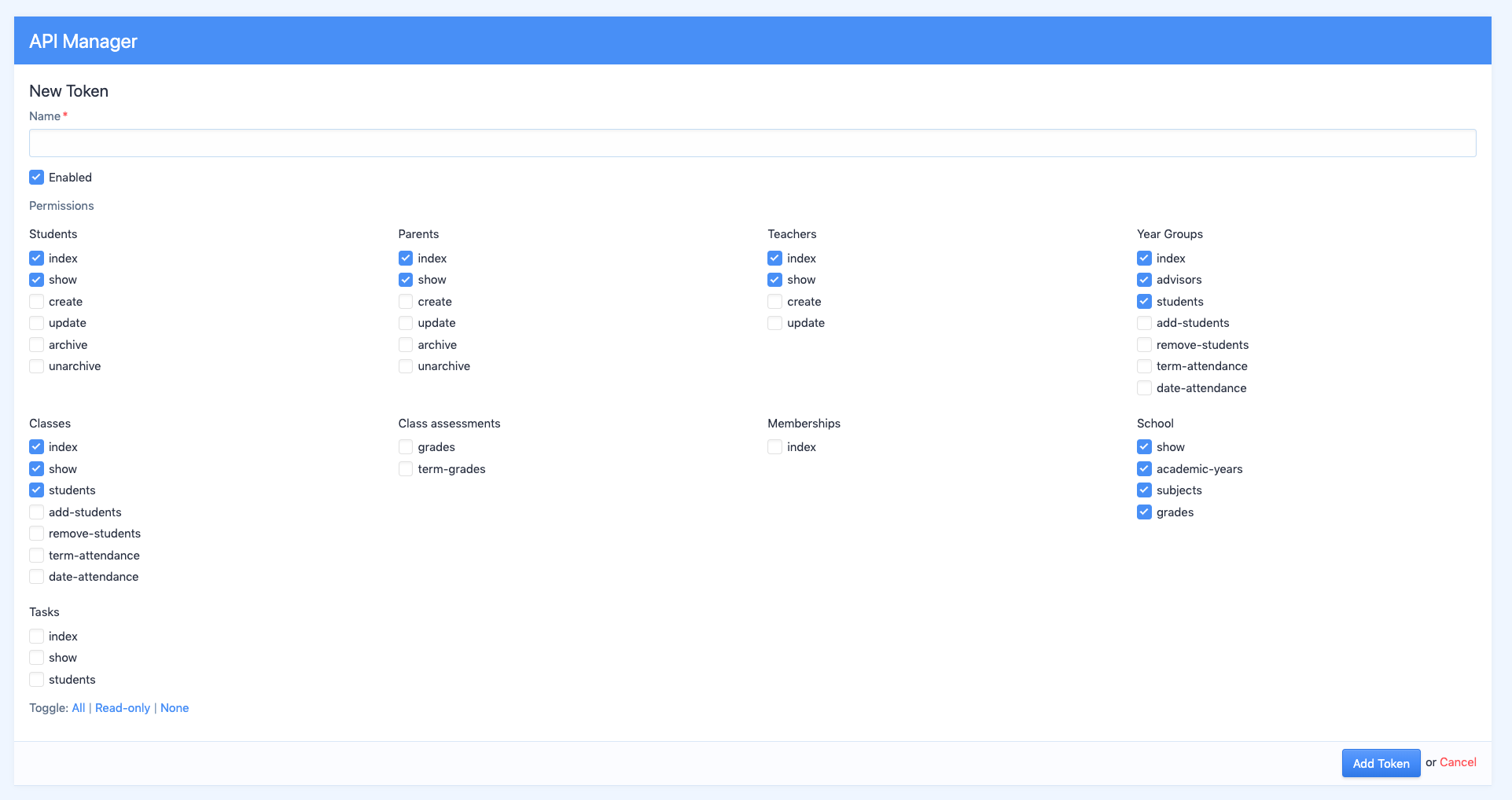Viewport: 1512px width, 800px height.
Task: Enable Students create permission
Action: coord(36,302)
